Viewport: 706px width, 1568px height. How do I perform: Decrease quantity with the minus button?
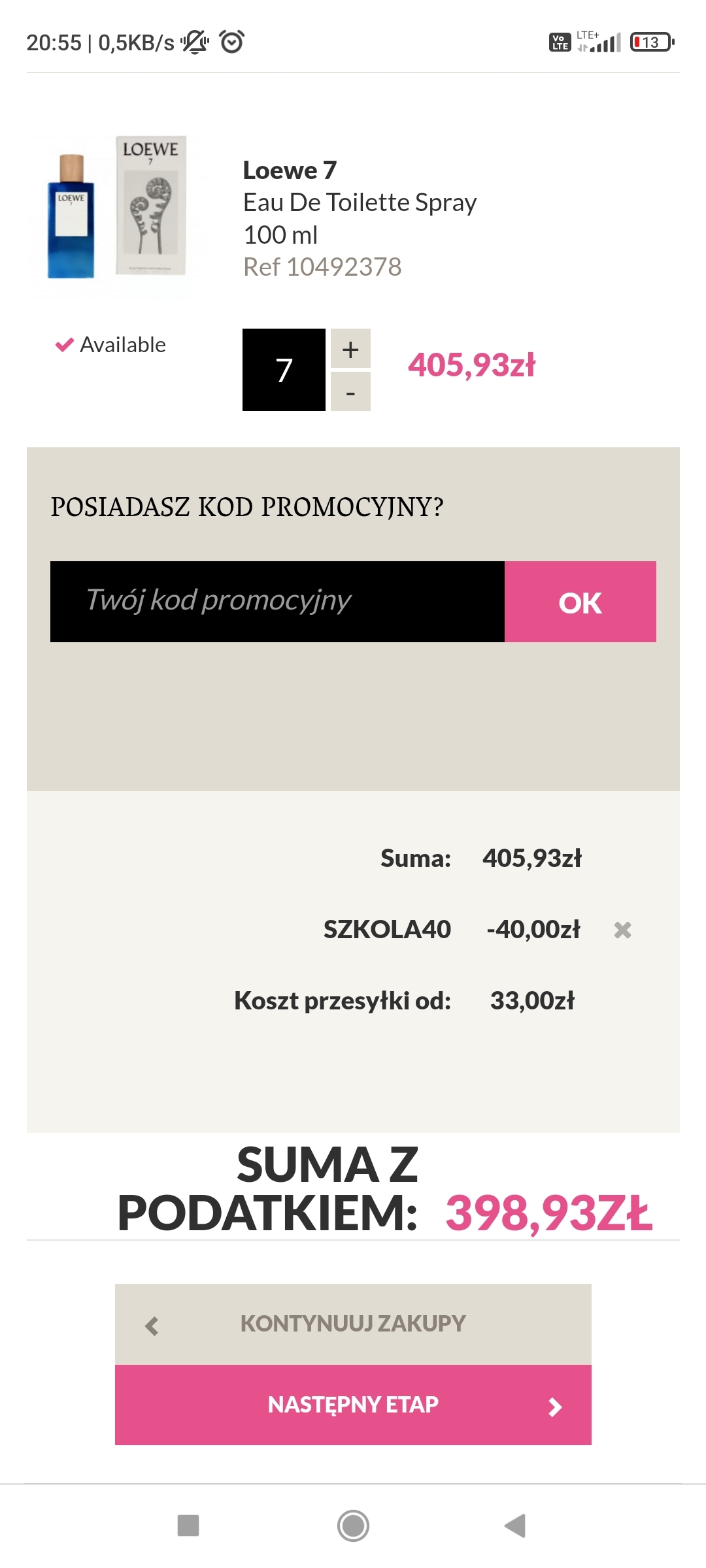350,392
